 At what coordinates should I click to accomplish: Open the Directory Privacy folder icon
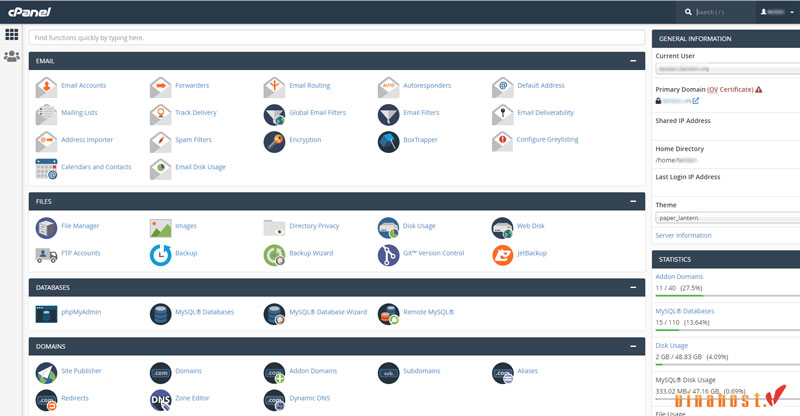point(274,227)
